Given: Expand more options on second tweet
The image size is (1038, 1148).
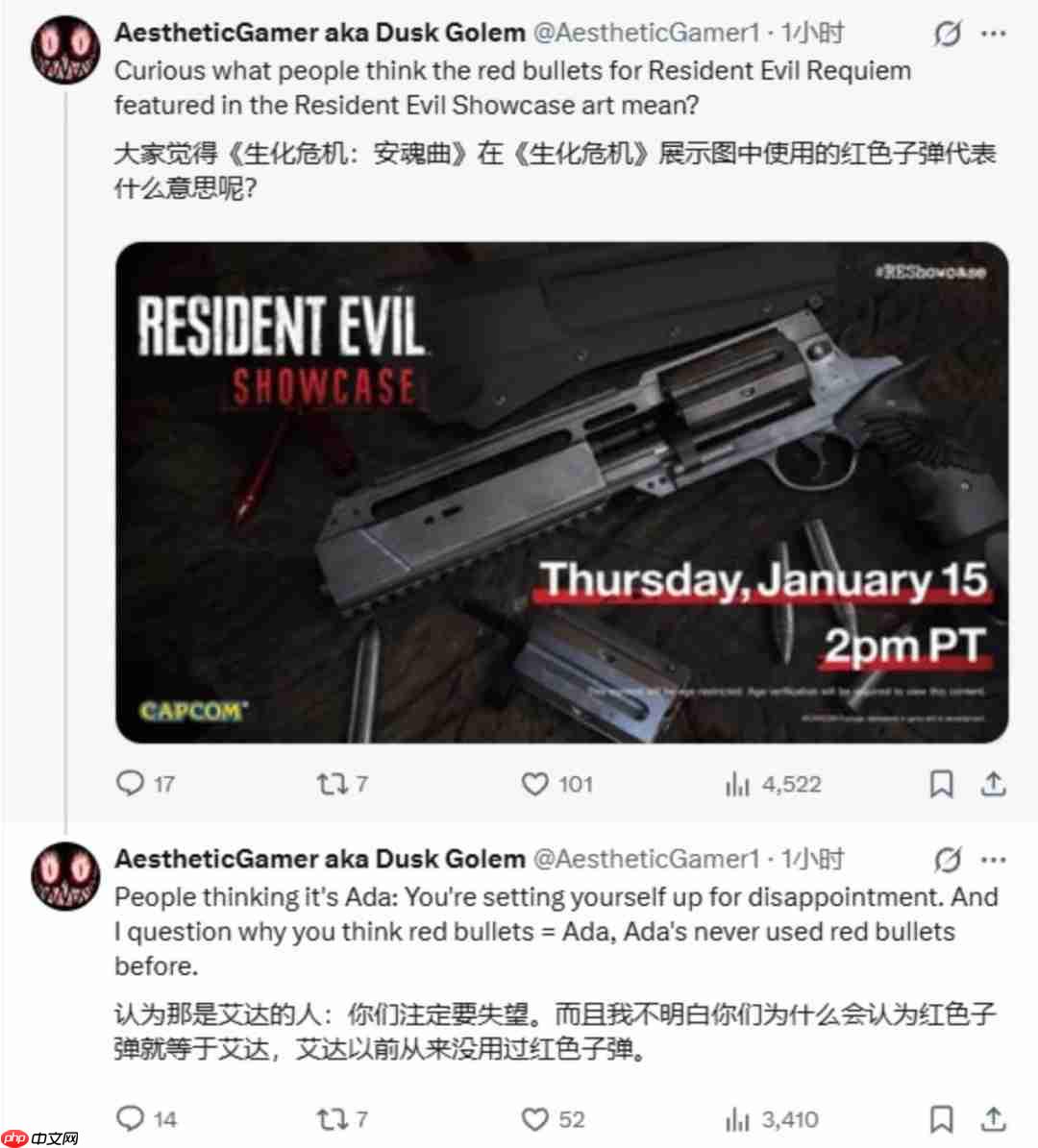Looking at the screenshot, I should point(994,860).
